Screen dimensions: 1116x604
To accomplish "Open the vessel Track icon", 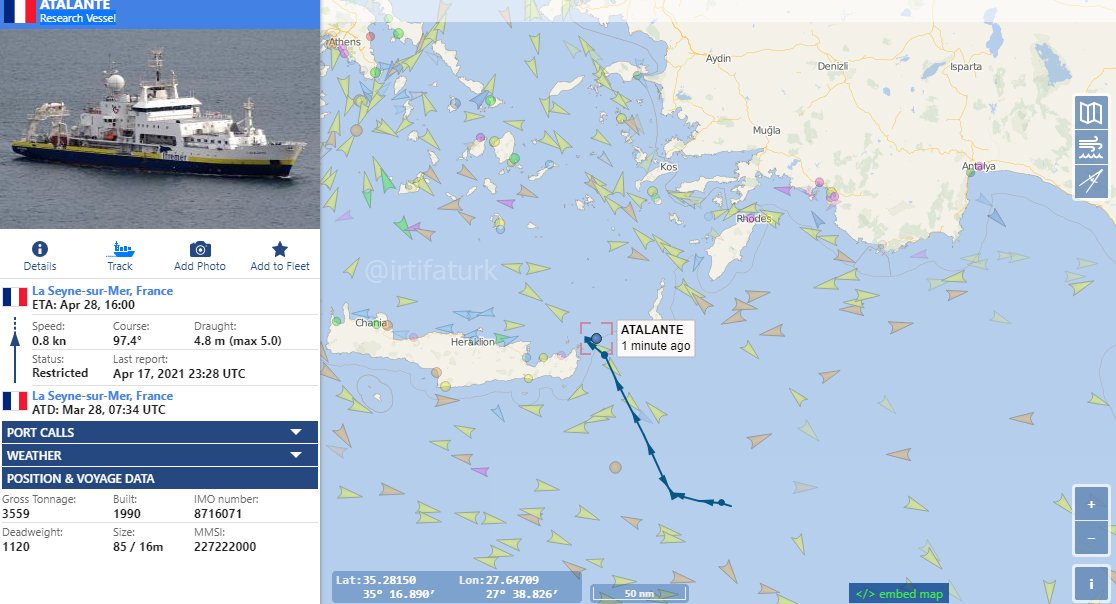I will point(120,249).
